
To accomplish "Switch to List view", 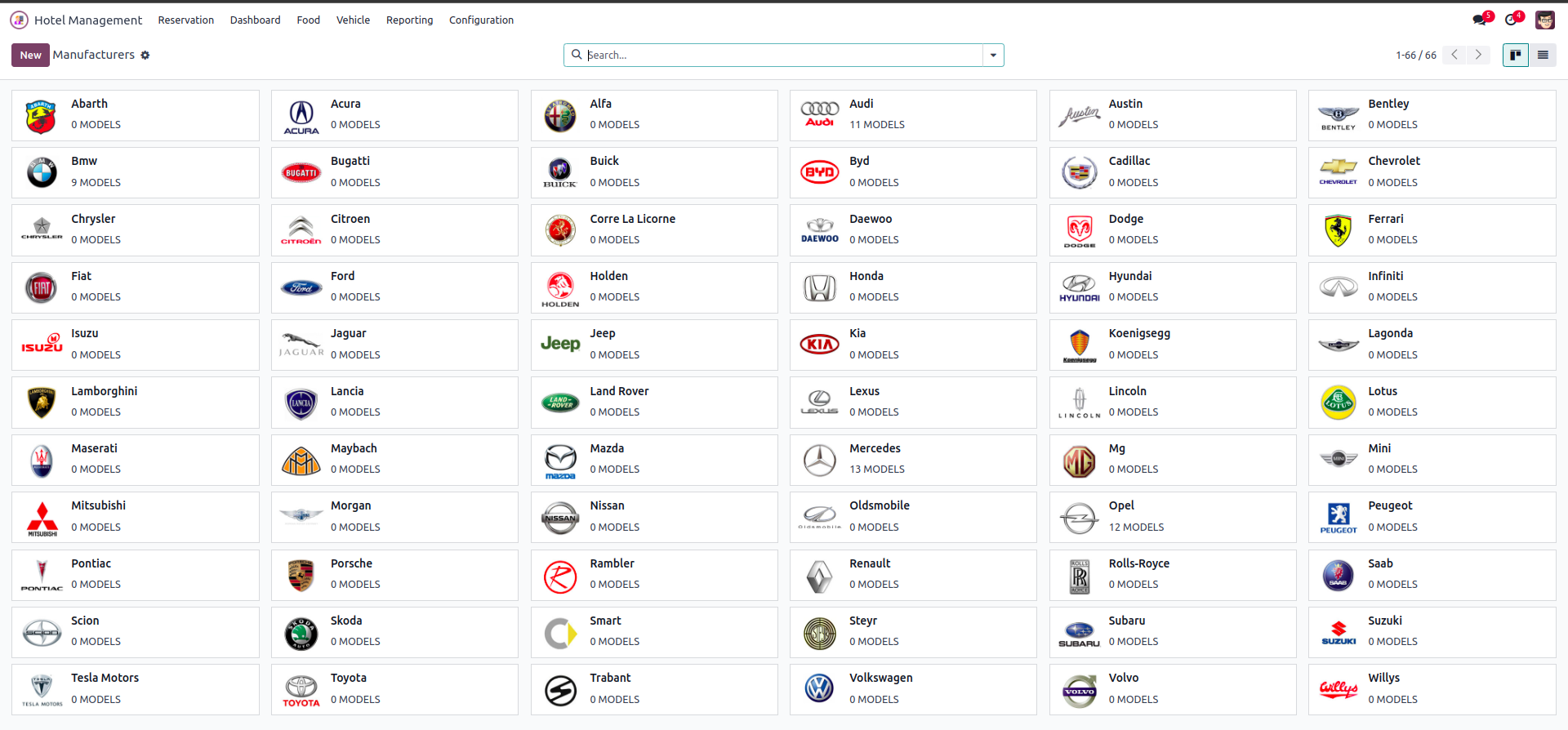I will [x=1543, y=55].
